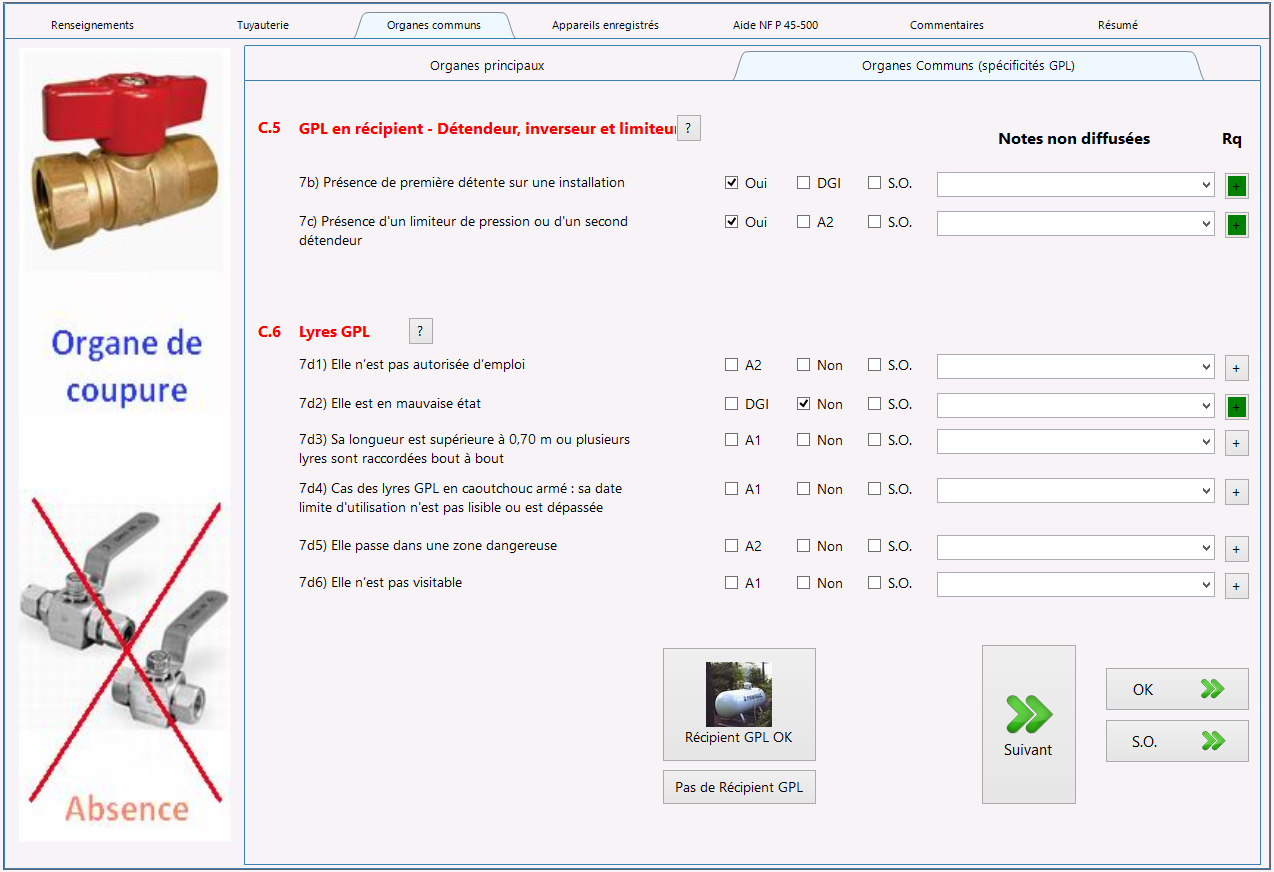Open the notes dropdown for row 7d3
Screen dimensions: 1274x872
coord(1206,443)
